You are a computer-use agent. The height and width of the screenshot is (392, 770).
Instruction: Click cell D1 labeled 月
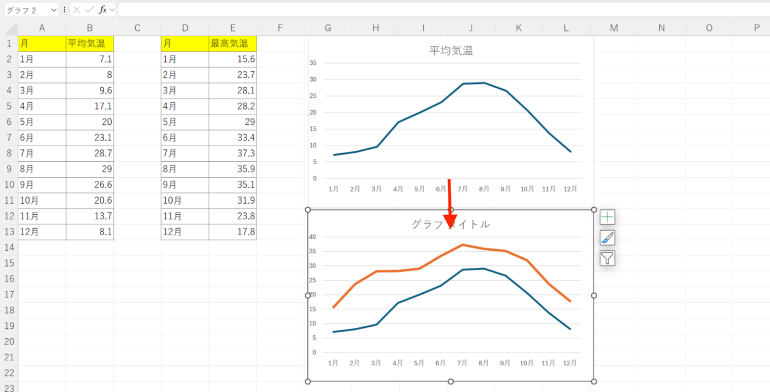(185, 44)
